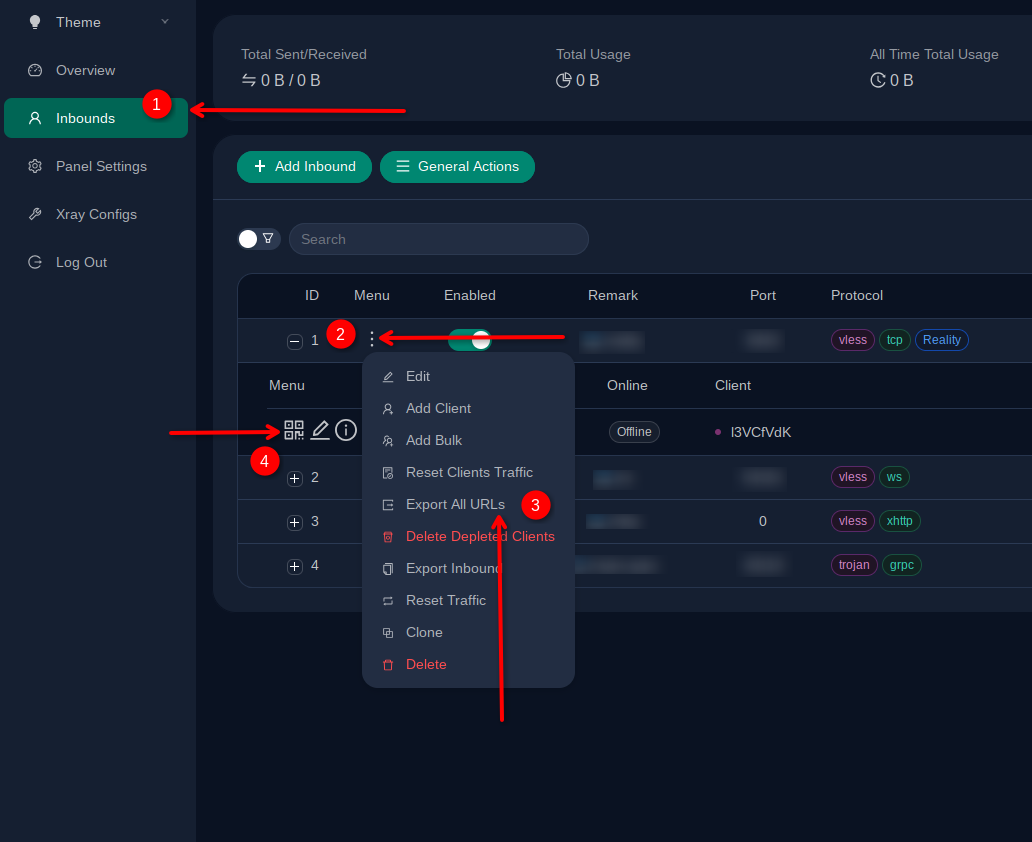The image size is (1032, 842).
Task: Click the QR code icon for client
Action: 294,430
